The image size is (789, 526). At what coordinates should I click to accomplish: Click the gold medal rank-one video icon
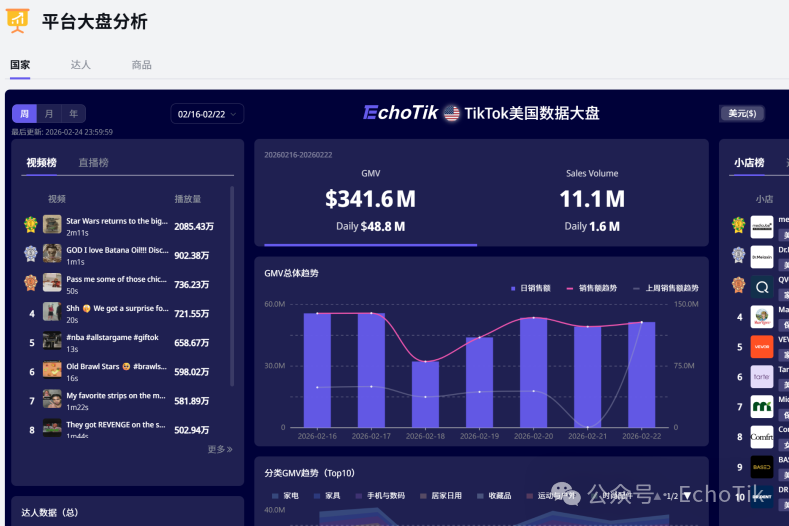point(31,224)
